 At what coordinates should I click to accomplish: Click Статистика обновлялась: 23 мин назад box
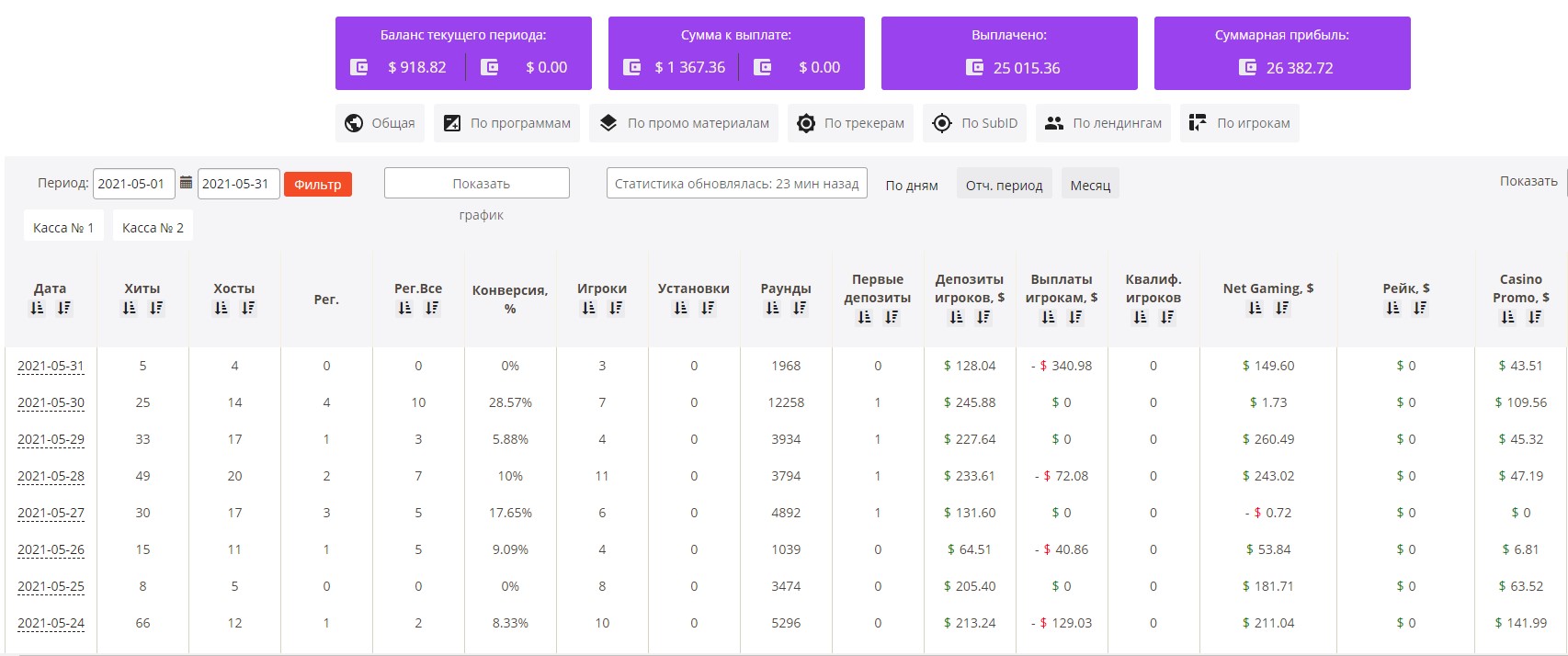coord(737,183)
